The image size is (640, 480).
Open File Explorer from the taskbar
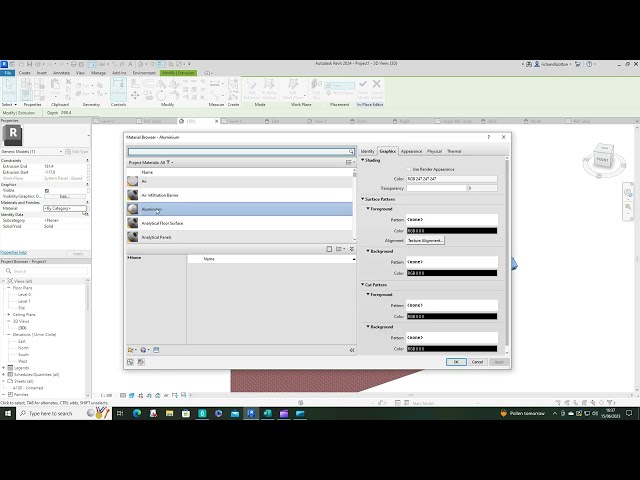click(169, 413)
